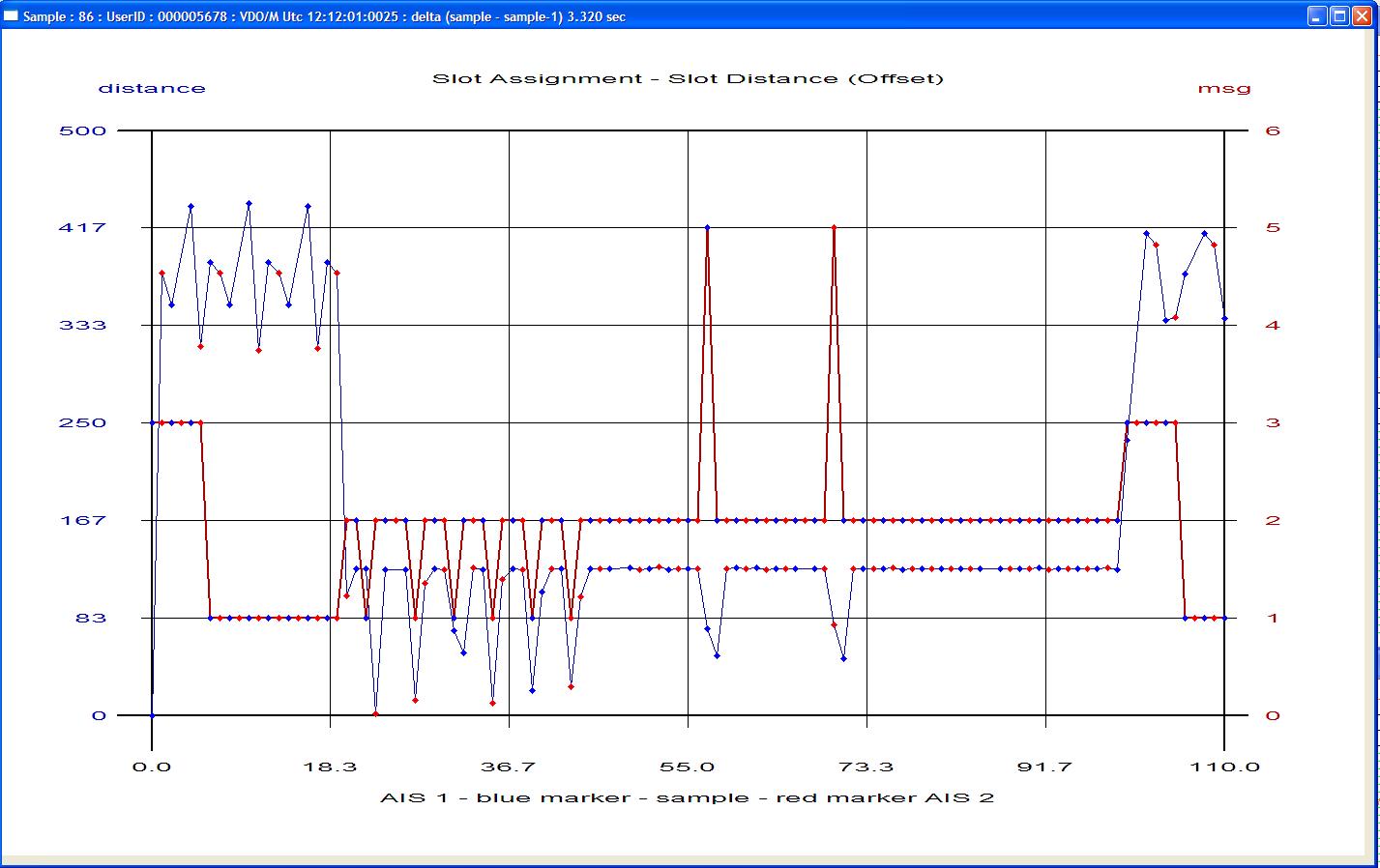Select the blue 'distance' axis label

(152, 88)
